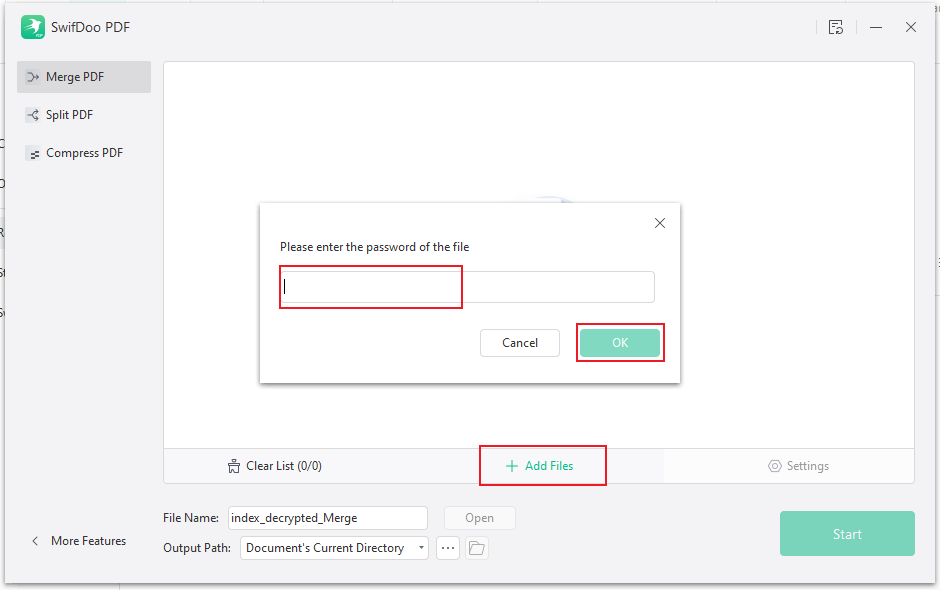The width and height of the screenshot is (940, 590).
Task: Open the task history icon in title bar
Action: (x=836, y=28)
